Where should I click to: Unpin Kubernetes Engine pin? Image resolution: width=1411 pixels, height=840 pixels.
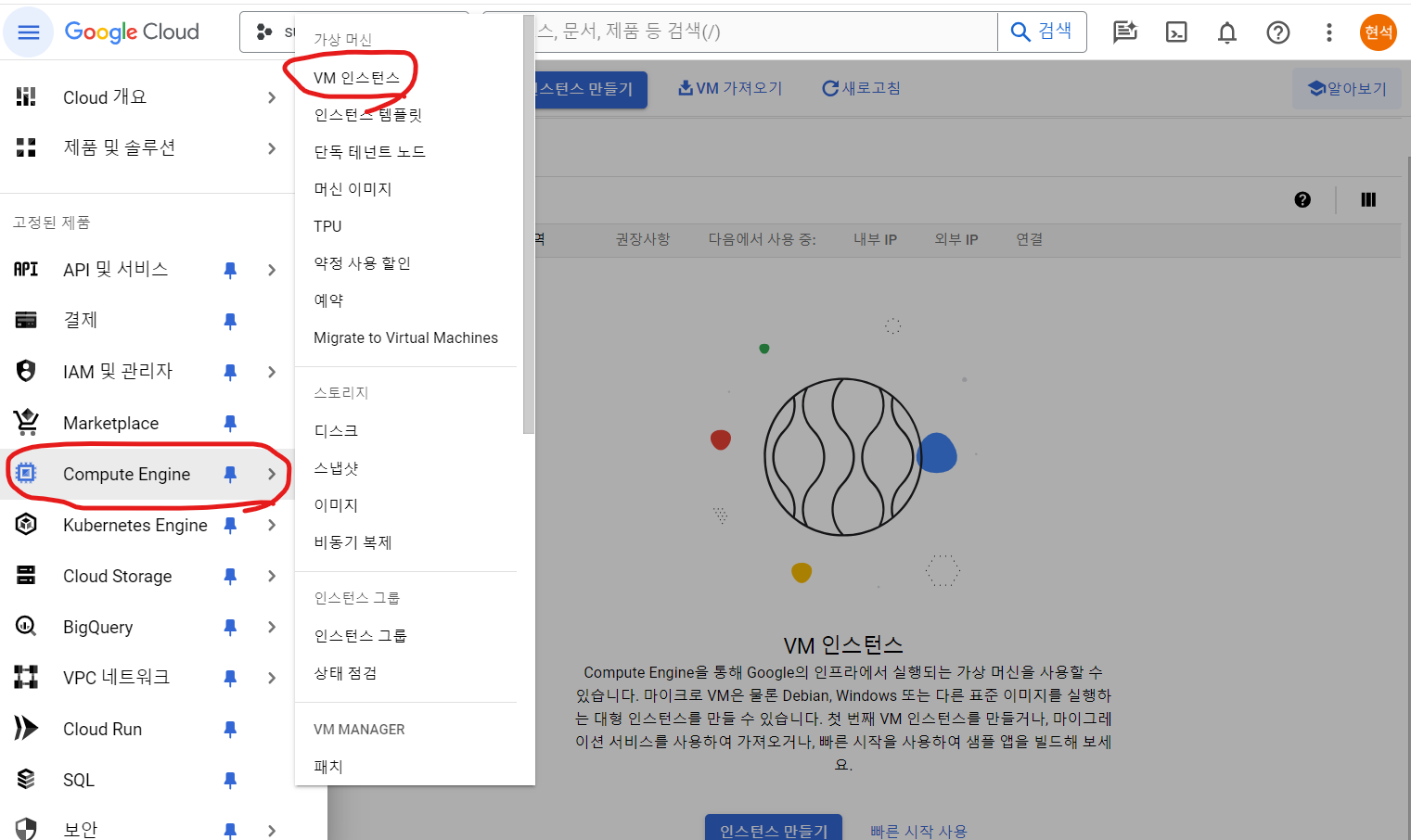[x=230, y=525]
